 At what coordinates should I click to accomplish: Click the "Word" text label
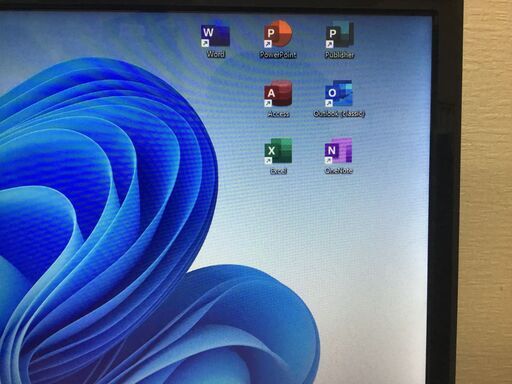pyautogui.click(x=216, y=54)
